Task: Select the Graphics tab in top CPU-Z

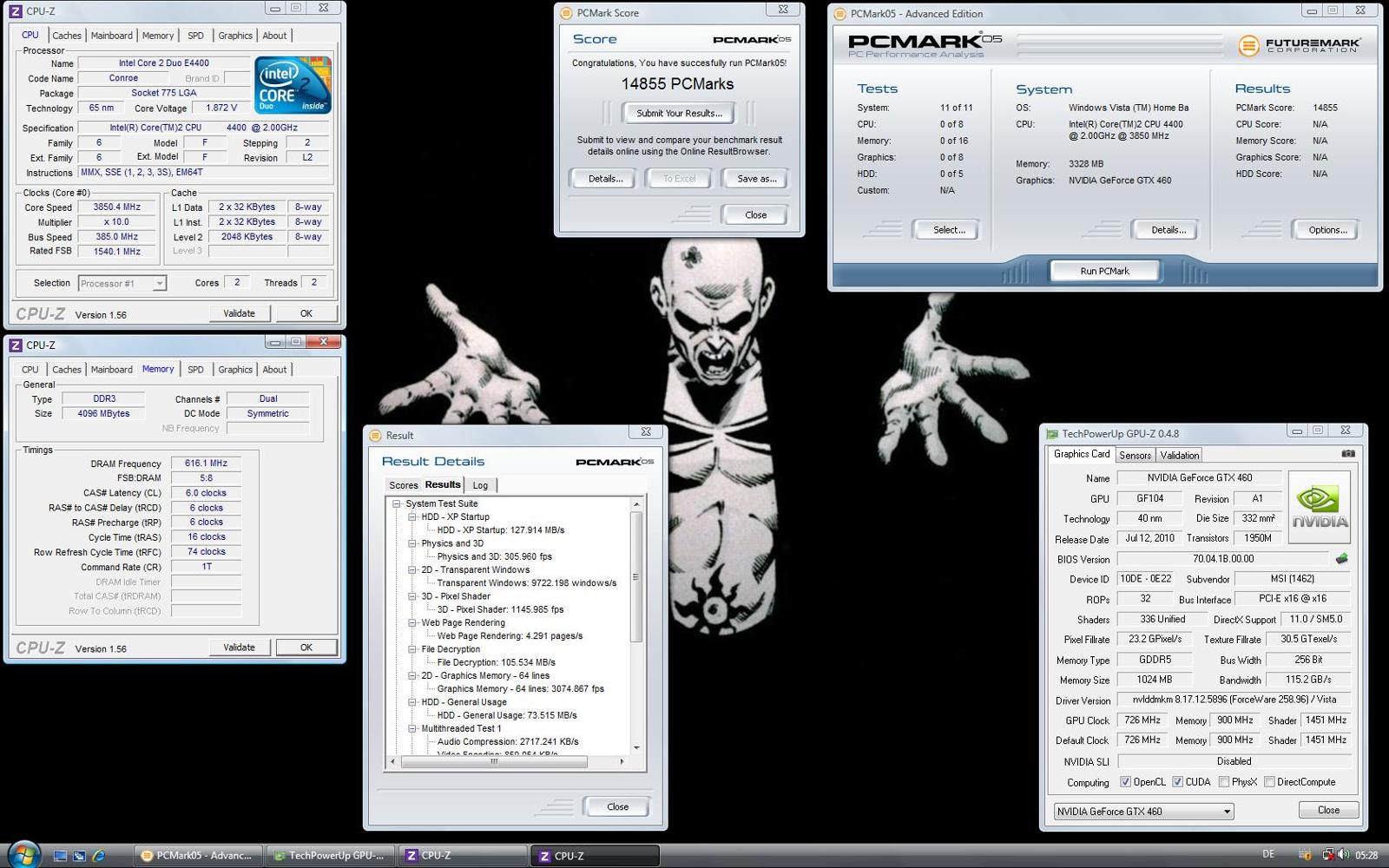Action: (235, 36)
